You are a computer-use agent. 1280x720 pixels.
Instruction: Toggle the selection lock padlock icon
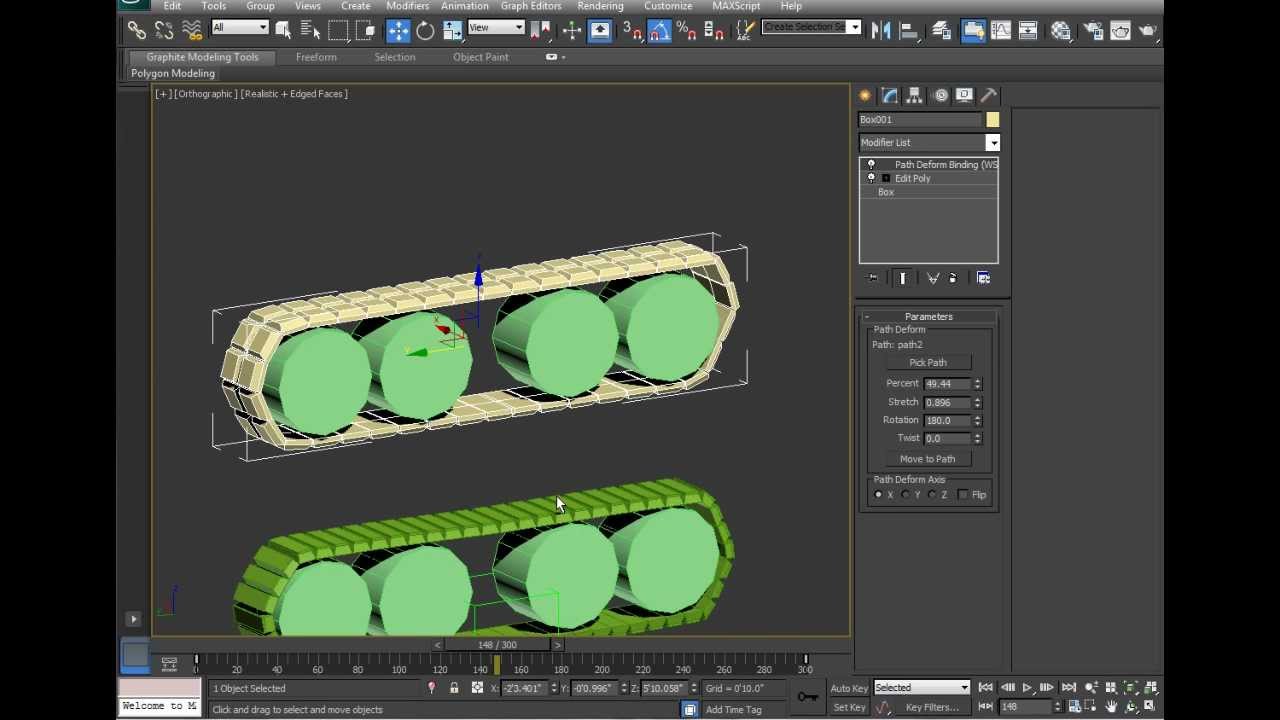(x=454, y=688)
